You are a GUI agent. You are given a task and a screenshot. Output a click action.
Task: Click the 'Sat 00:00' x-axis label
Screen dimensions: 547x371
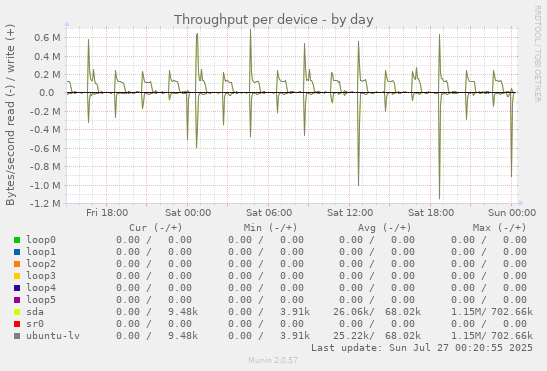pos(188,213)
